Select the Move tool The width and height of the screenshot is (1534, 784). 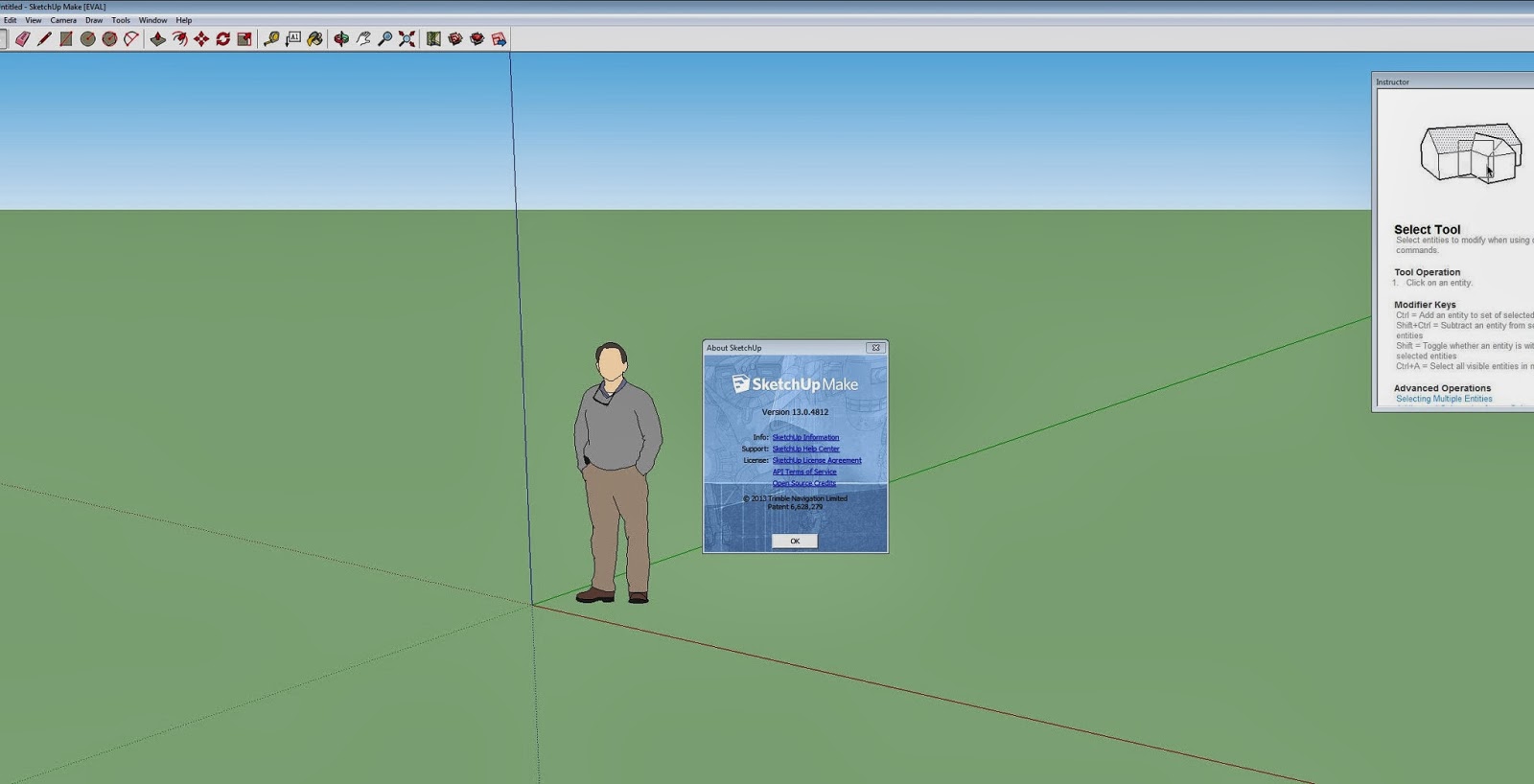(201, 39)
